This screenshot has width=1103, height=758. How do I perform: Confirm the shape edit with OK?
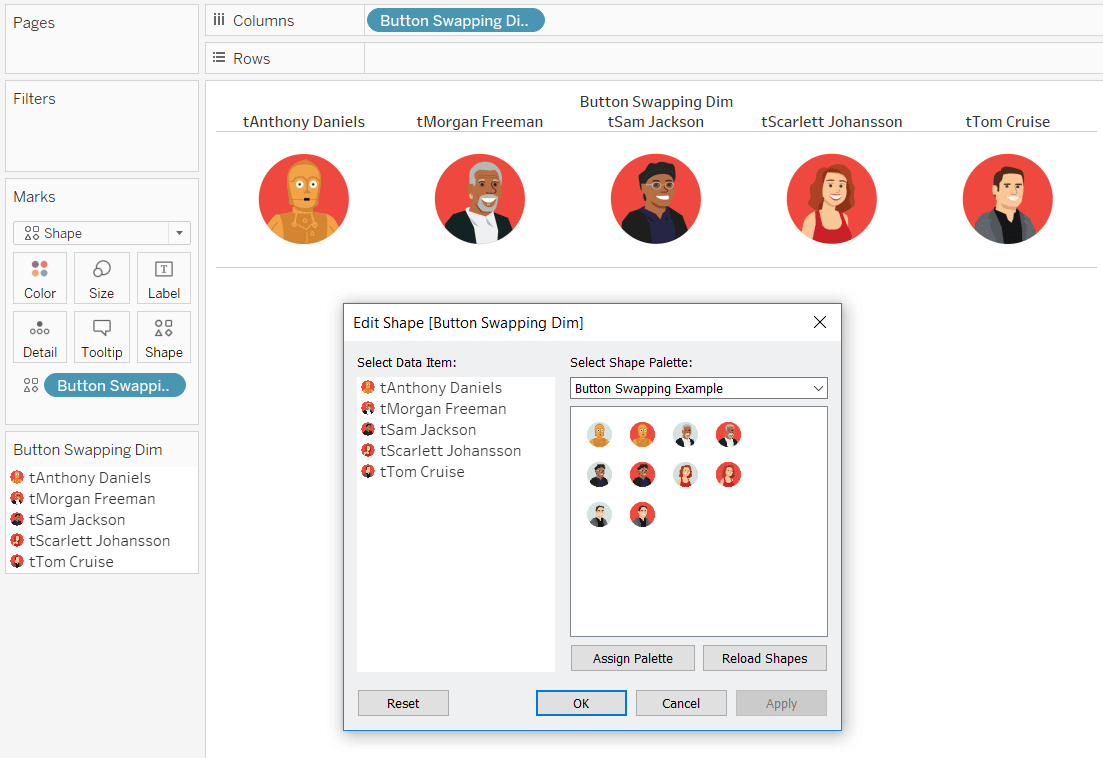click(x=581, y=703)
